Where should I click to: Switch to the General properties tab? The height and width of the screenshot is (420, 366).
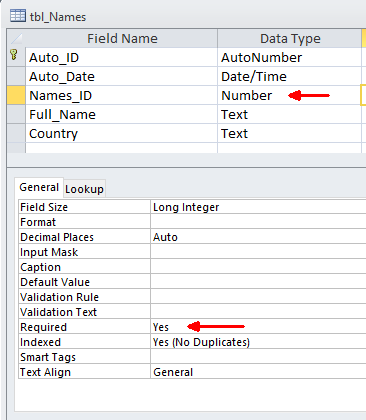pyautogui.click(x=39, y=187)
